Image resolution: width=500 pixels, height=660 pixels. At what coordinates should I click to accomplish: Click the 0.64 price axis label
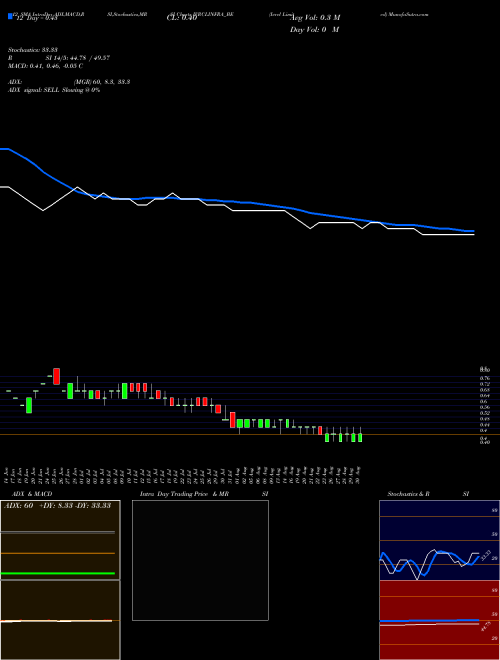[485, 396]
